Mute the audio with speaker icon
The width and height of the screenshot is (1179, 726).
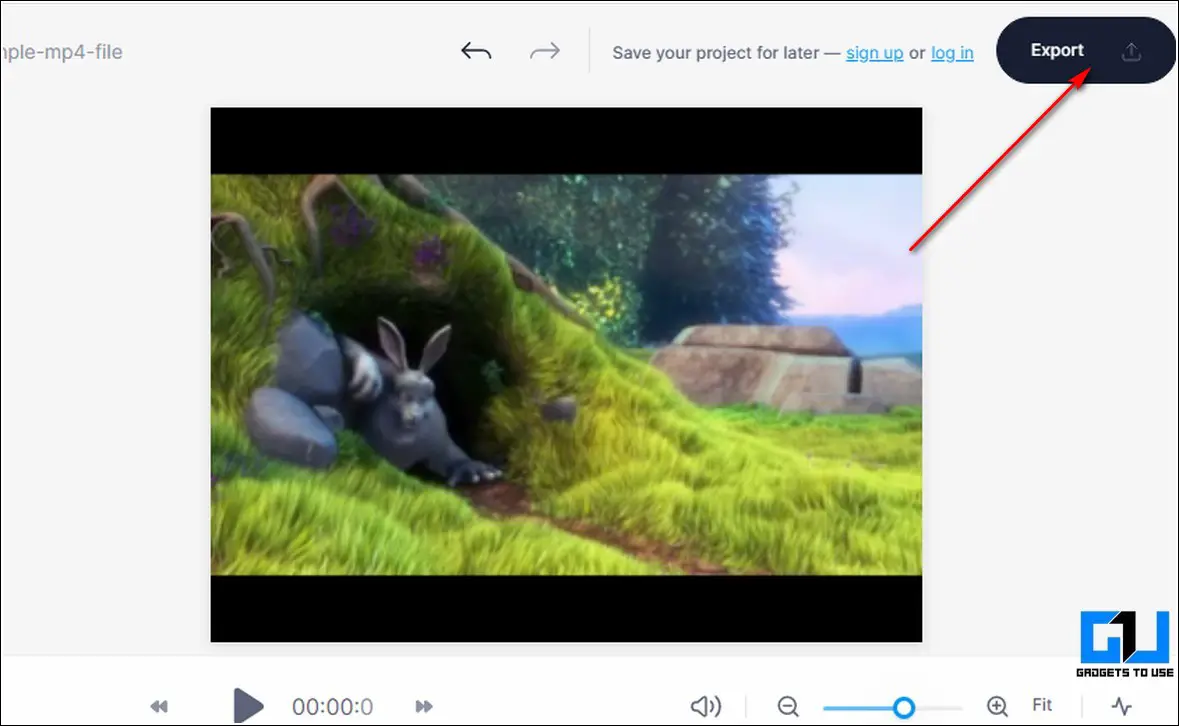(x=705, y=706)
